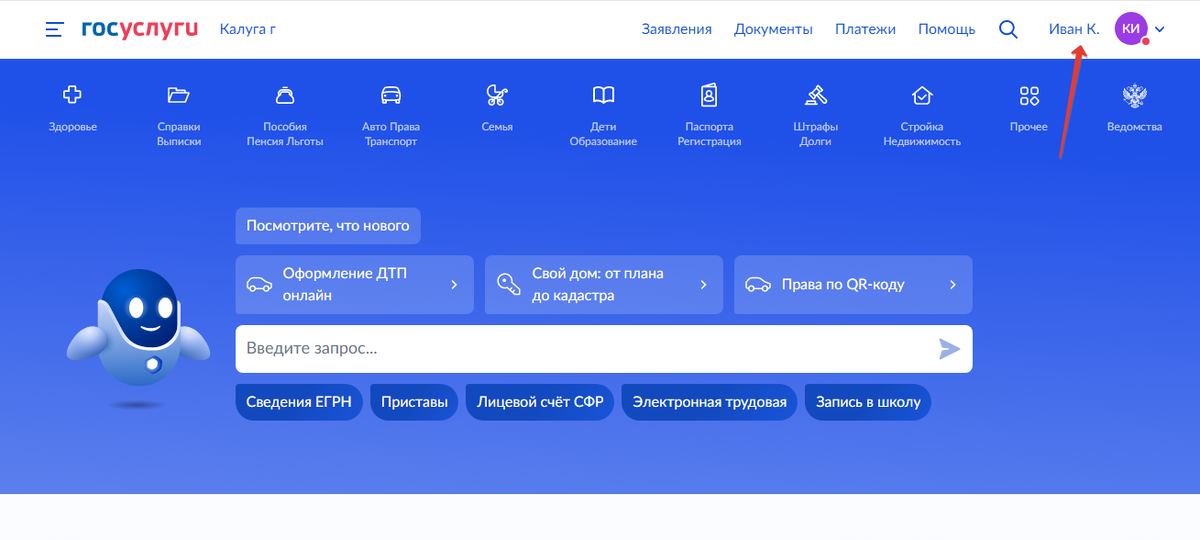Select the Электронная трудовая chip

pyautogui.click(x=710, y=402)
